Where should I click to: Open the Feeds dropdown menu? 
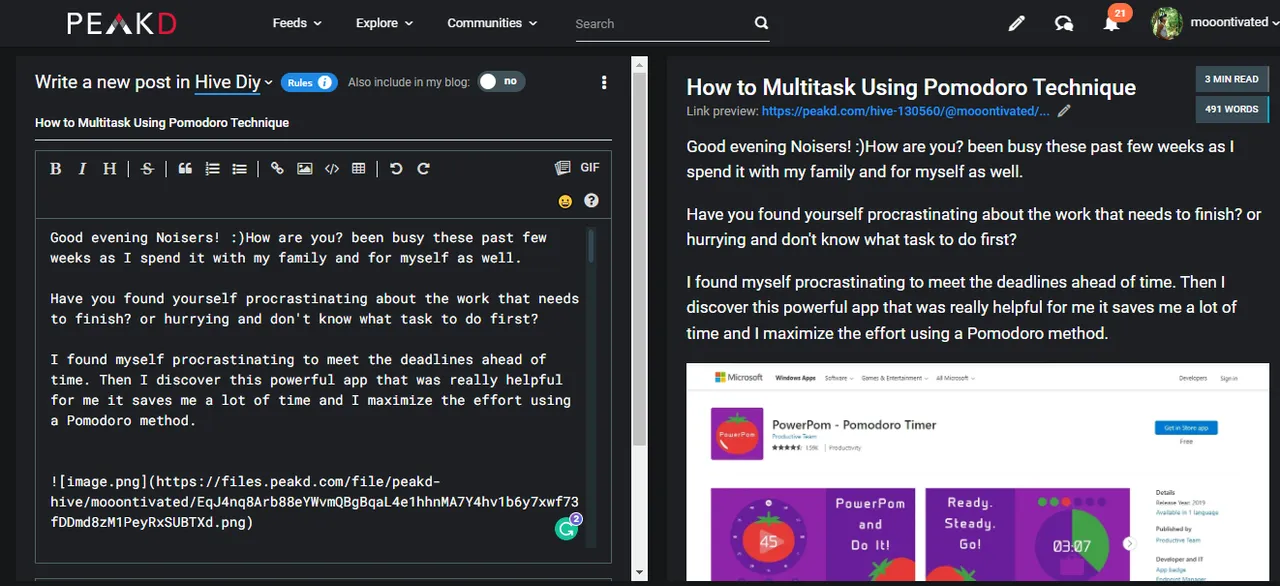[x=297, y=23]
